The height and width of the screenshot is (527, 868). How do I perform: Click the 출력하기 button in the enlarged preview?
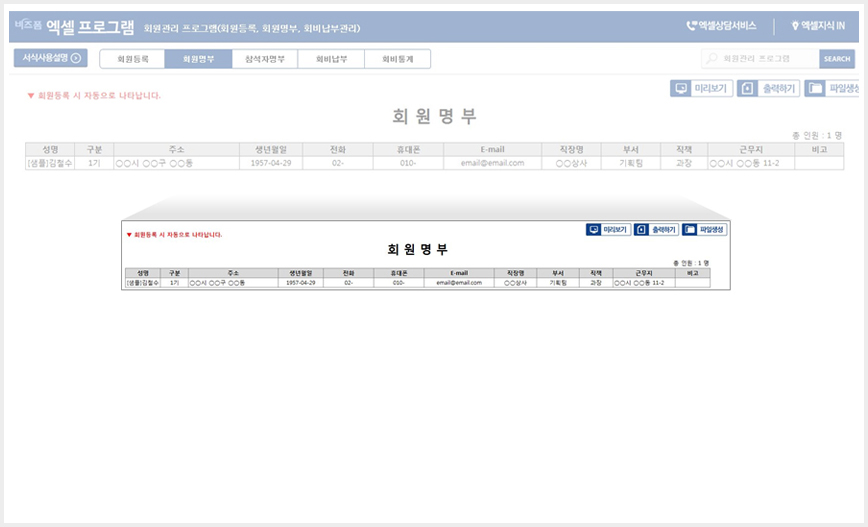[656, 229]
